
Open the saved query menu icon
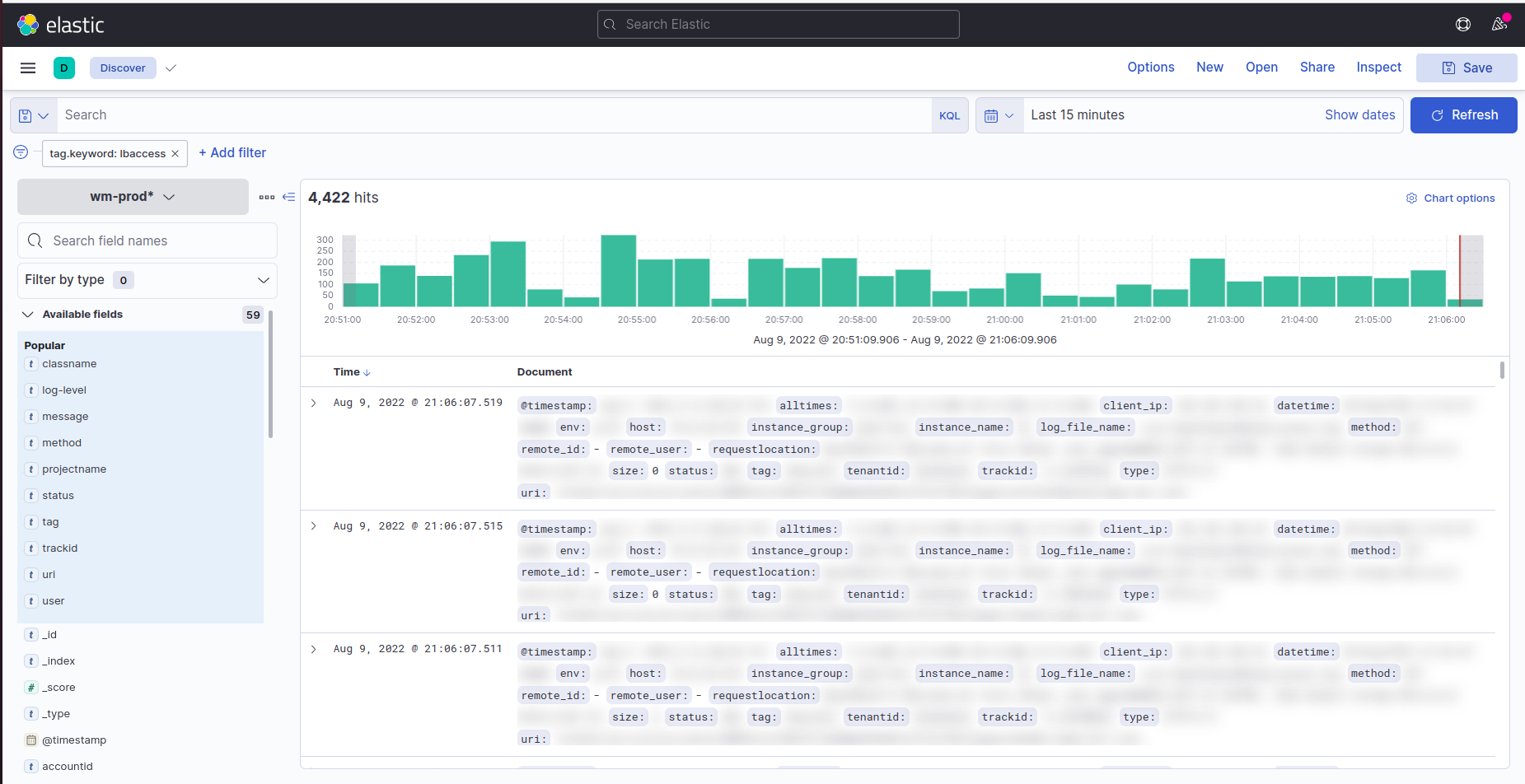click(34, 116)
